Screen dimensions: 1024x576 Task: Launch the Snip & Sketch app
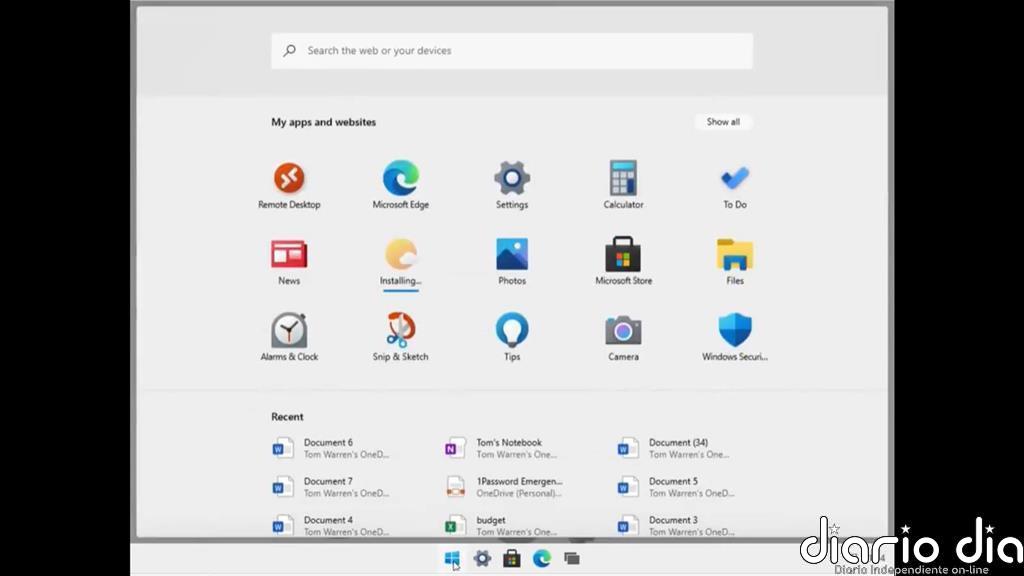click(x=400, y=332)
